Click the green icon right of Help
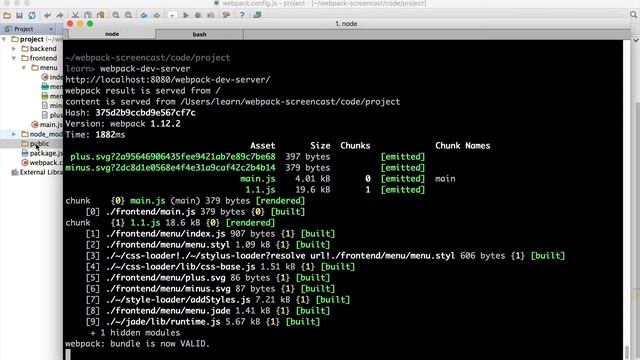This screenshot has width=640, height=360. coord(257,16)
